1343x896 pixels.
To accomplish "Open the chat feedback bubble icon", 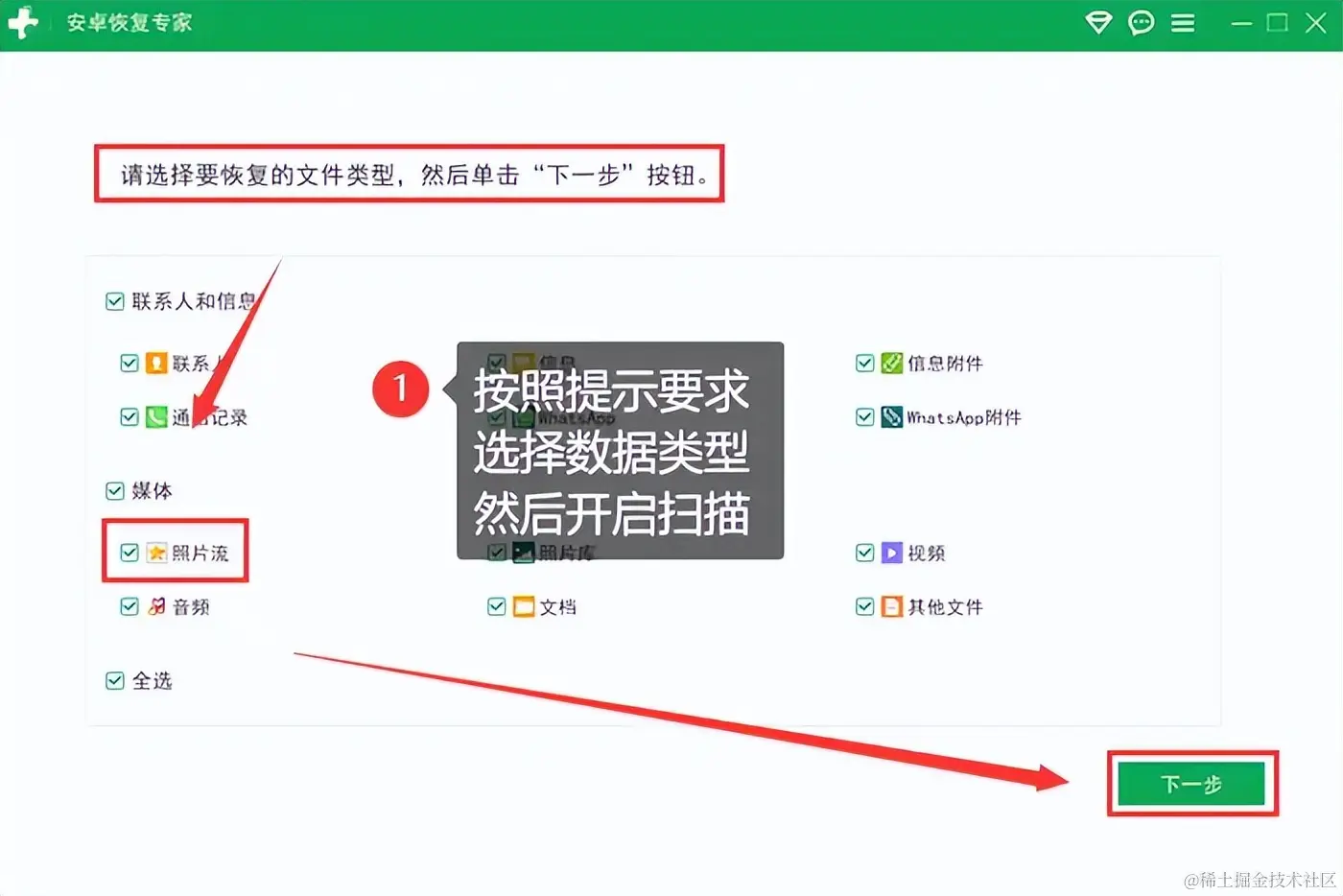I will click(x=1141, y=22).
